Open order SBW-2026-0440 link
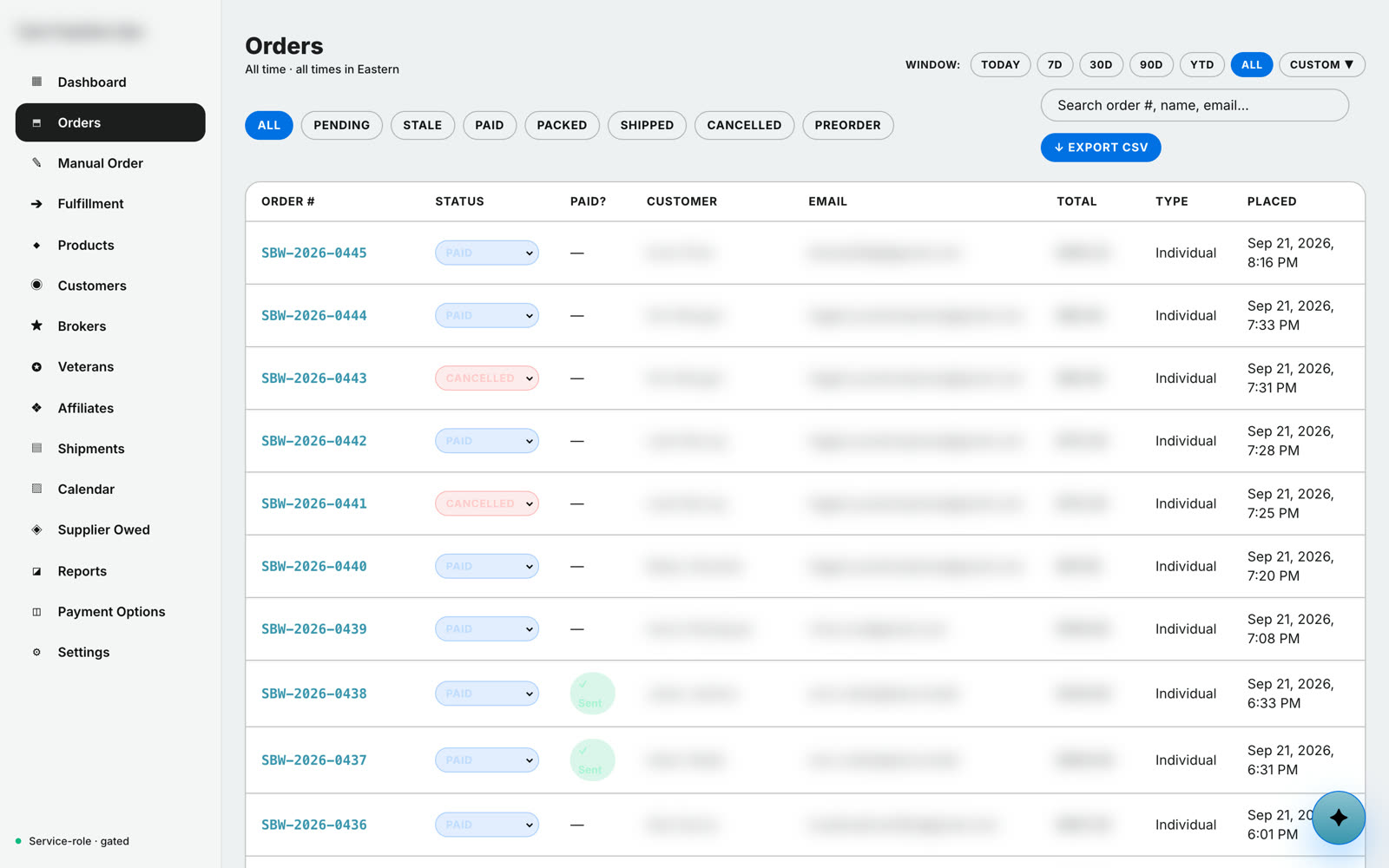Image resolution: width=1389 pixels, height=868 pixels. pos(314,566)
